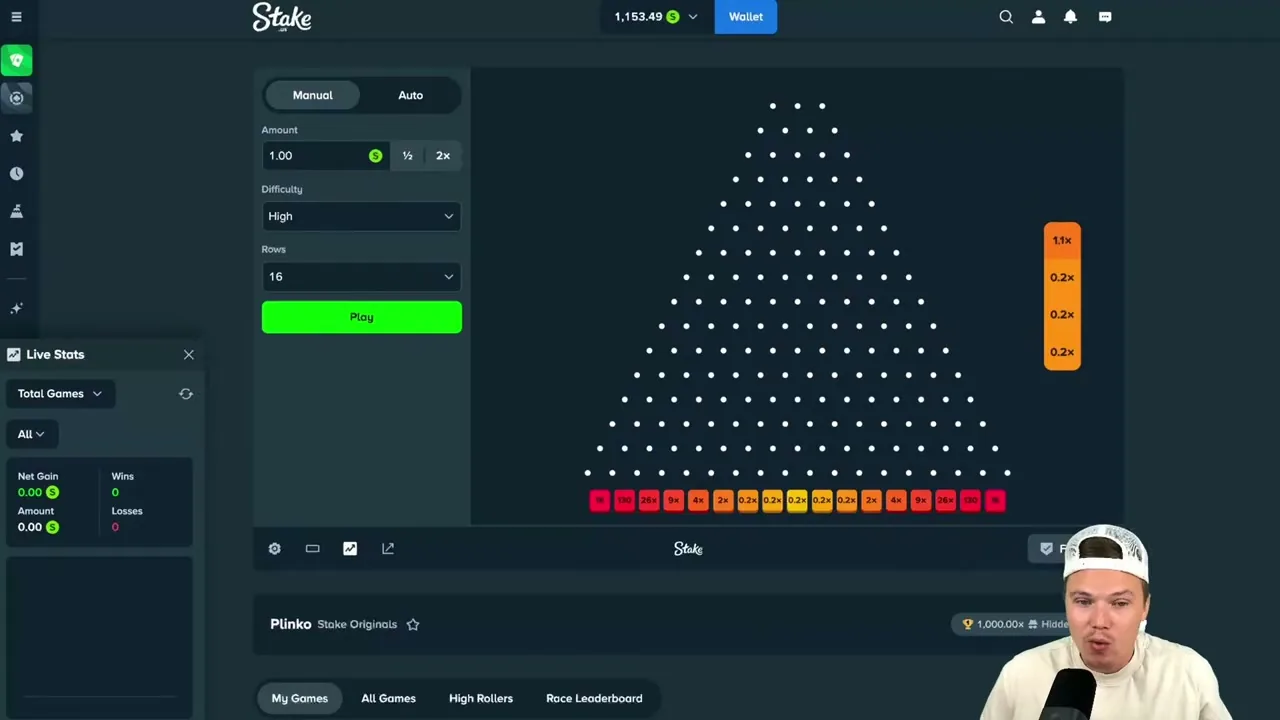
Task: Click the Plinko game title
Action: tap(291, 624)
